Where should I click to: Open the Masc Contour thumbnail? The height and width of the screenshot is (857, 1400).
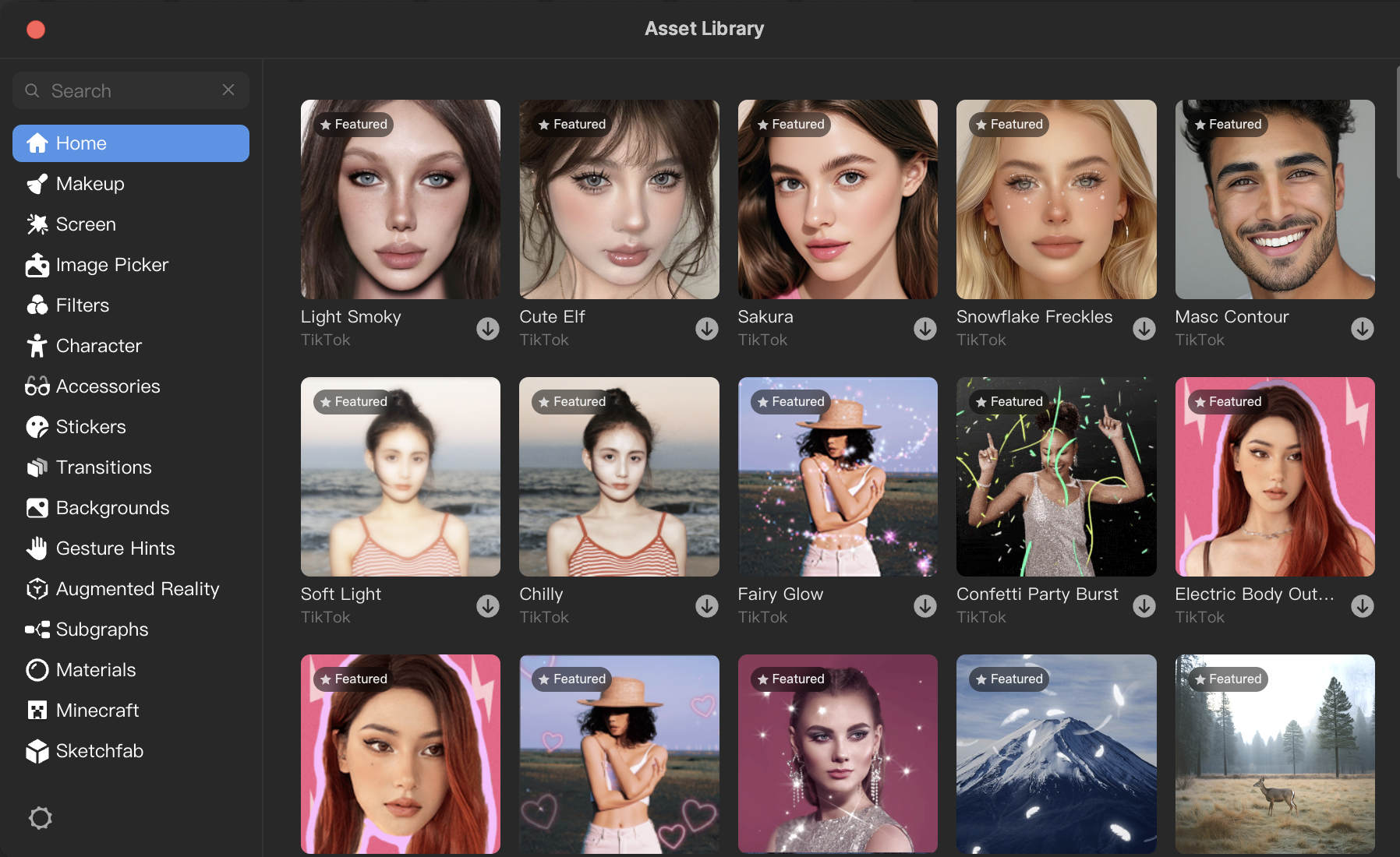(x=1275, y=199)
